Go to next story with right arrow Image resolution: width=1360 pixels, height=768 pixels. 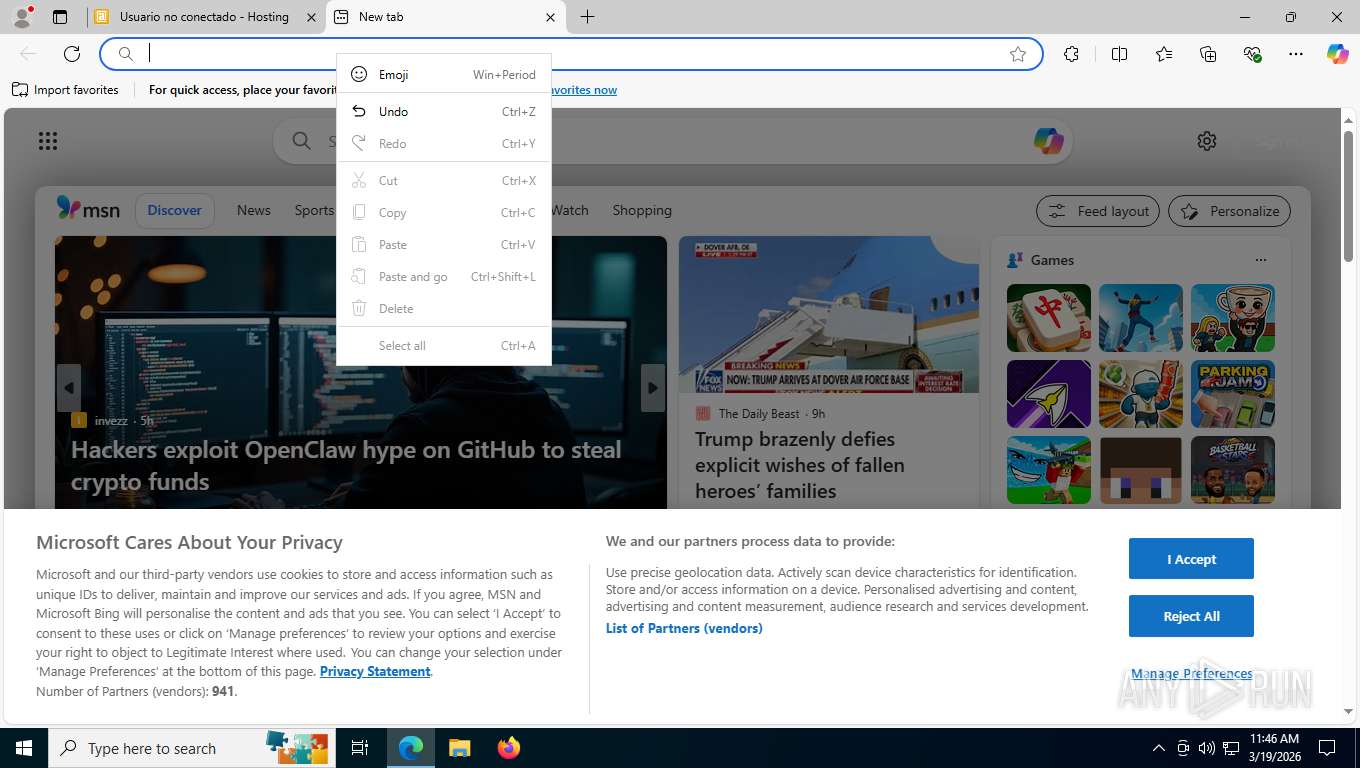click(652, 388)
